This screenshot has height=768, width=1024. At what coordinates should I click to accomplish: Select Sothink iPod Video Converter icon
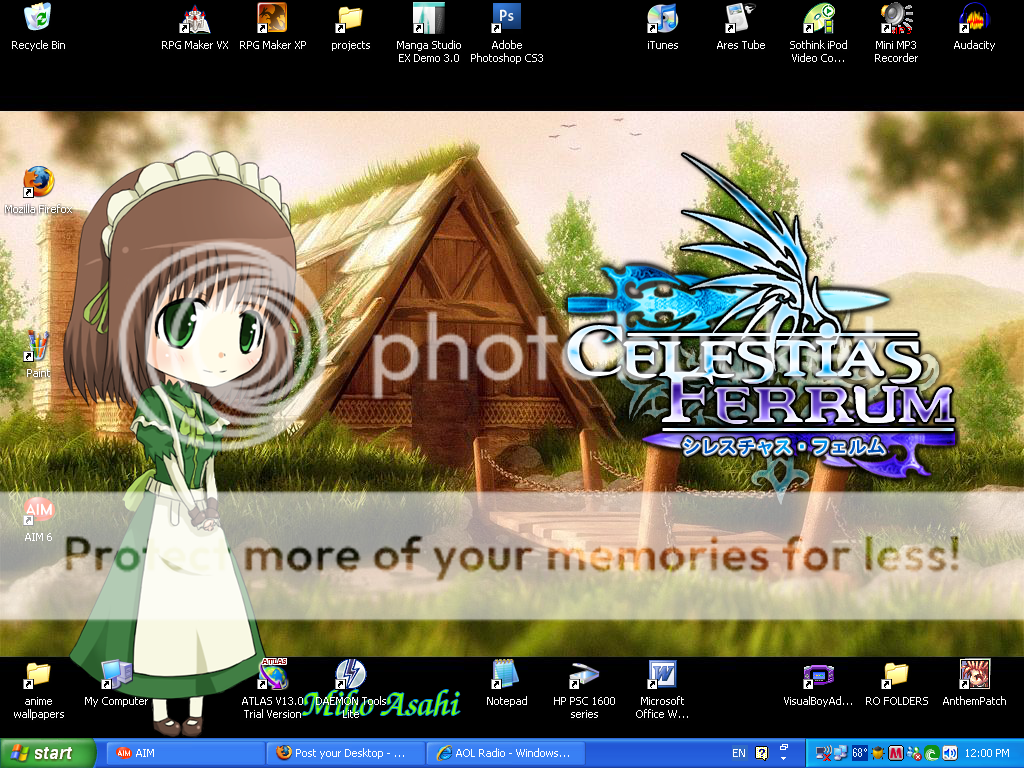click(x=818, y=19)
